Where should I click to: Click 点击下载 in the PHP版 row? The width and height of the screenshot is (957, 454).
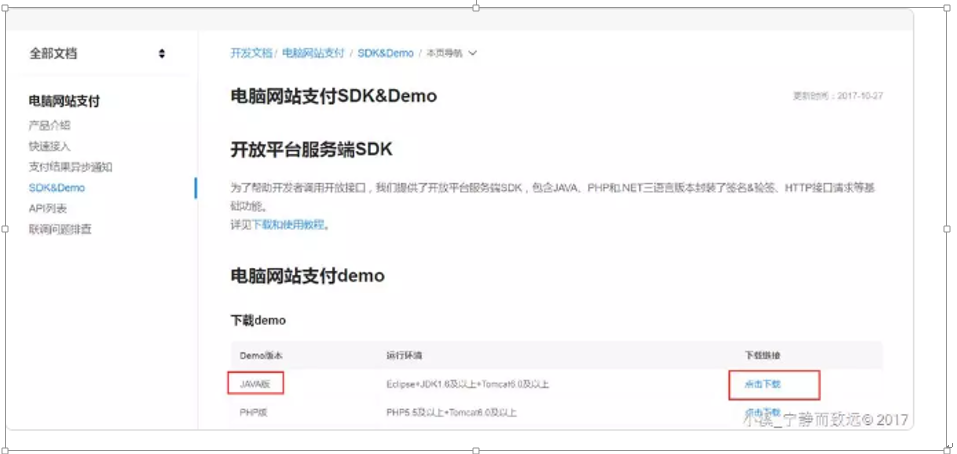coord(762,412)
